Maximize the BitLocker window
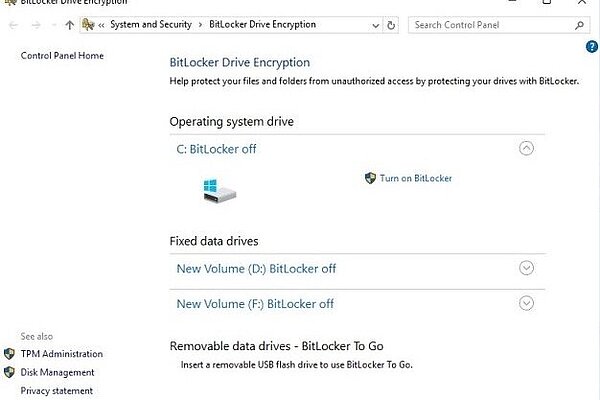600x400 pixels. [547, 2]
